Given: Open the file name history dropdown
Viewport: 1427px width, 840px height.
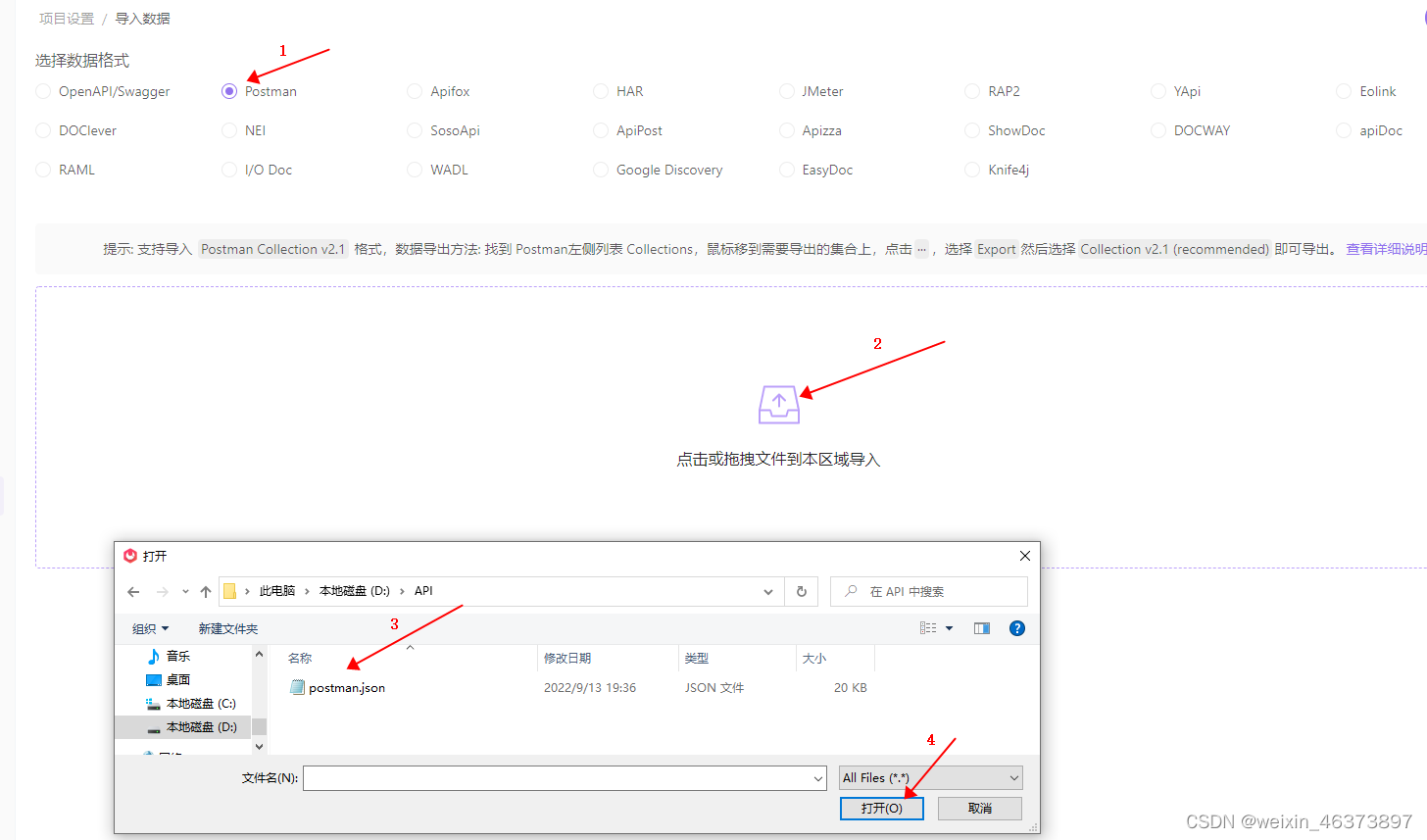Looking at the screenshot, I should [818, 778].
